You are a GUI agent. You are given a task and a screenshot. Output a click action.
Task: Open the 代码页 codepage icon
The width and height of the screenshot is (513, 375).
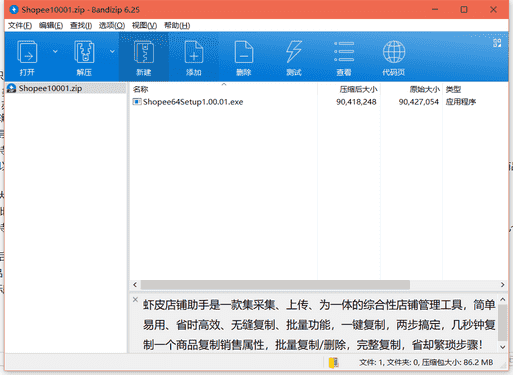(394, 57)
